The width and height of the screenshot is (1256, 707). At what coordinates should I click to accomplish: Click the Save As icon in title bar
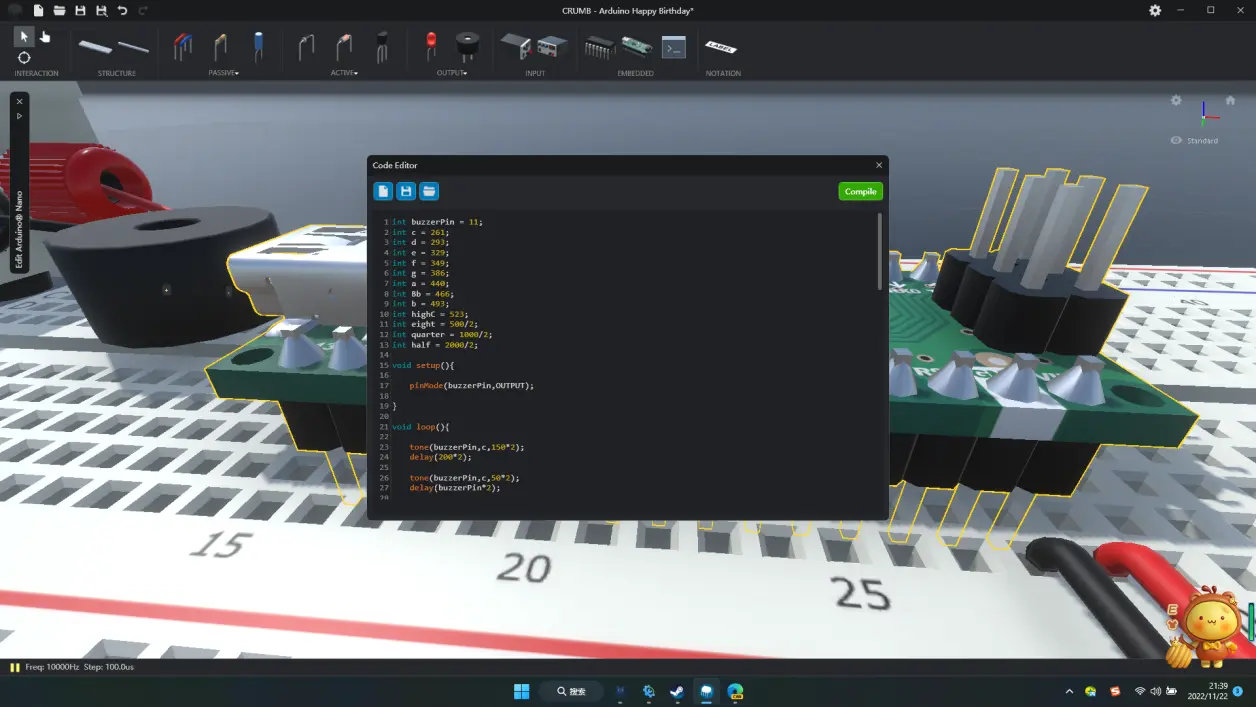[x=101, y=10]
